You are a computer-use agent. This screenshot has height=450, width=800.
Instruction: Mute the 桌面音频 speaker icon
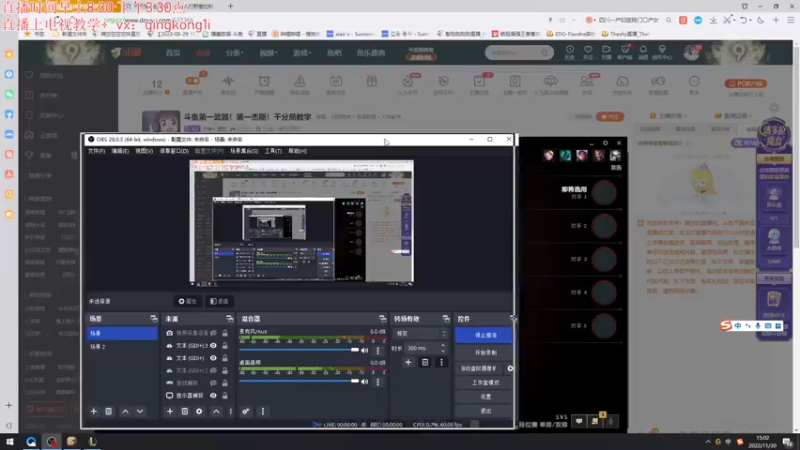point(364,382)
